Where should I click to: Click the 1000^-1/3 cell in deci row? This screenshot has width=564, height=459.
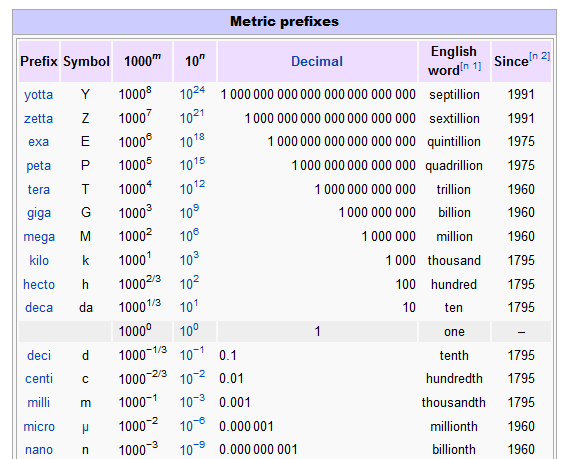click(x=143, y=354)
